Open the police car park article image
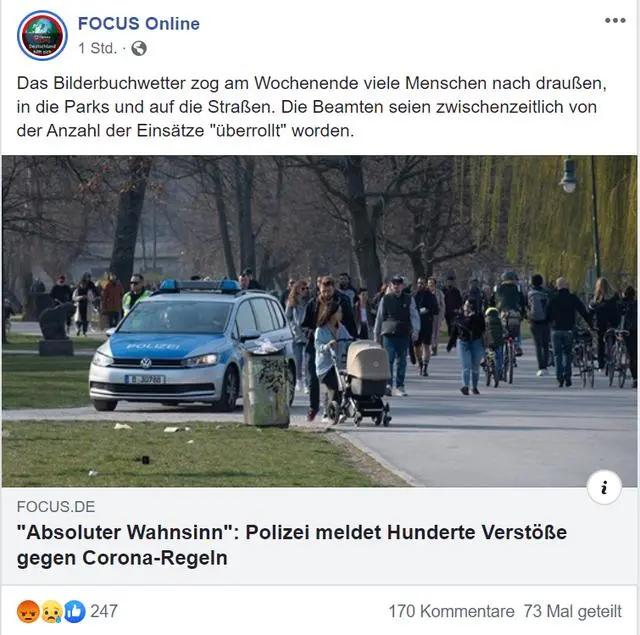Image resolution: width=640 pixels, height=635 pixels. [319, 321]
